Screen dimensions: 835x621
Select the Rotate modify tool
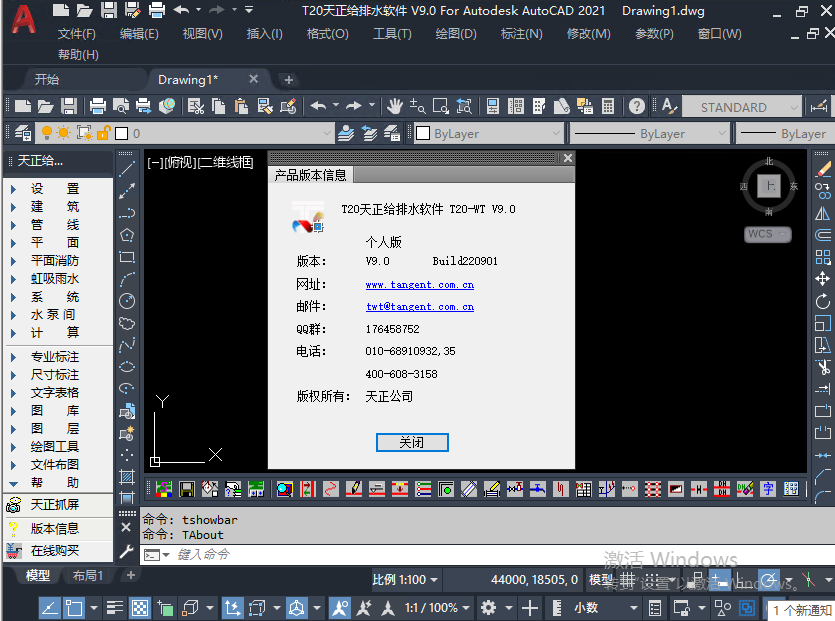tap(823, 301)
